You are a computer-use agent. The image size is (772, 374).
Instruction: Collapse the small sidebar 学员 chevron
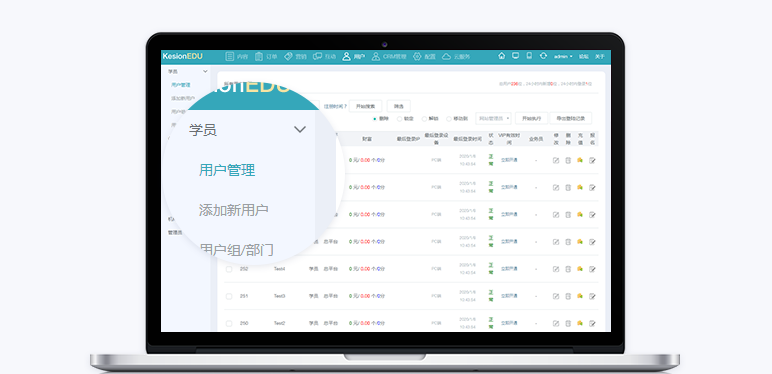[205, 72]
